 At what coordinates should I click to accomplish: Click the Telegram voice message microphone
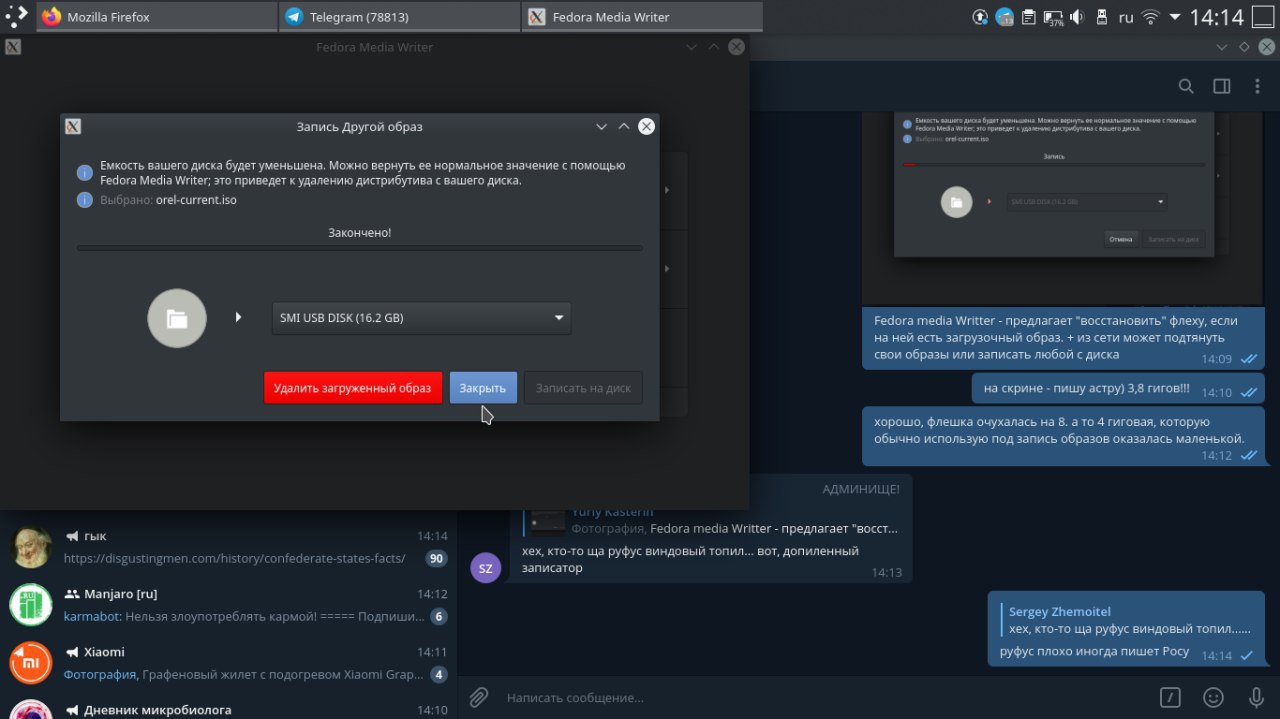point(1256,697)
